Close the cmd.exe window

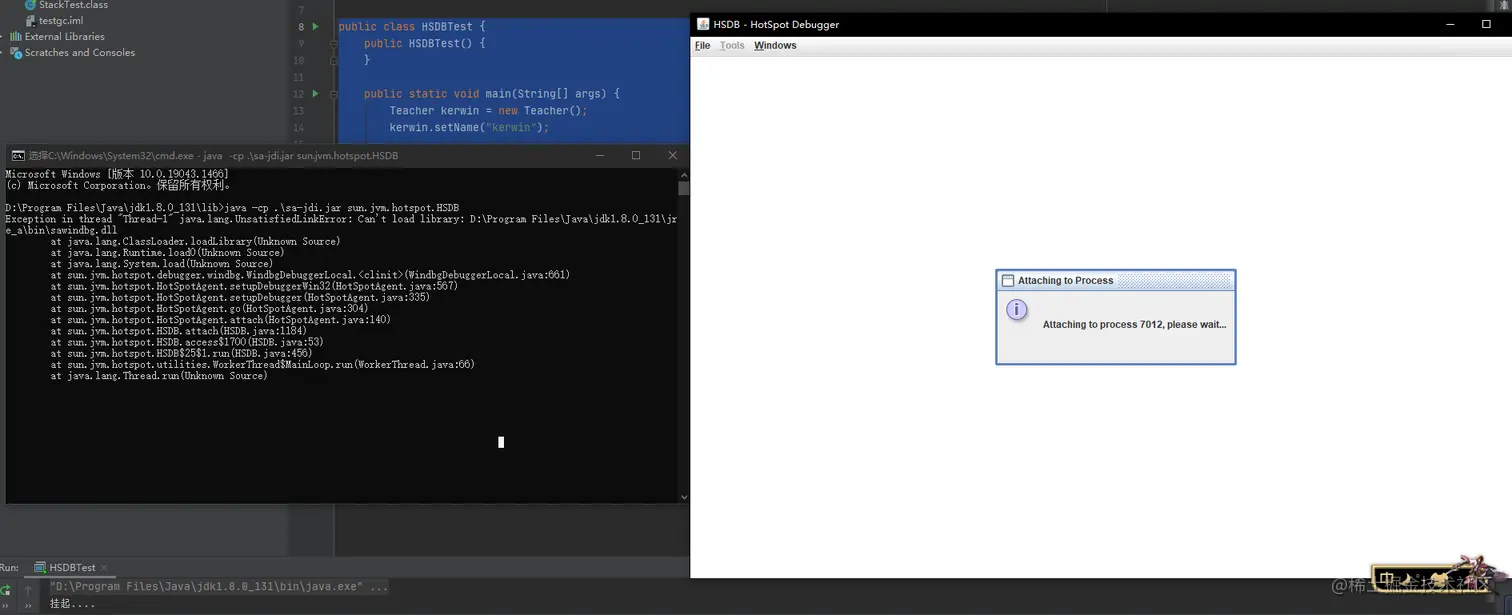pyautogui.click(x=673, y=155)
